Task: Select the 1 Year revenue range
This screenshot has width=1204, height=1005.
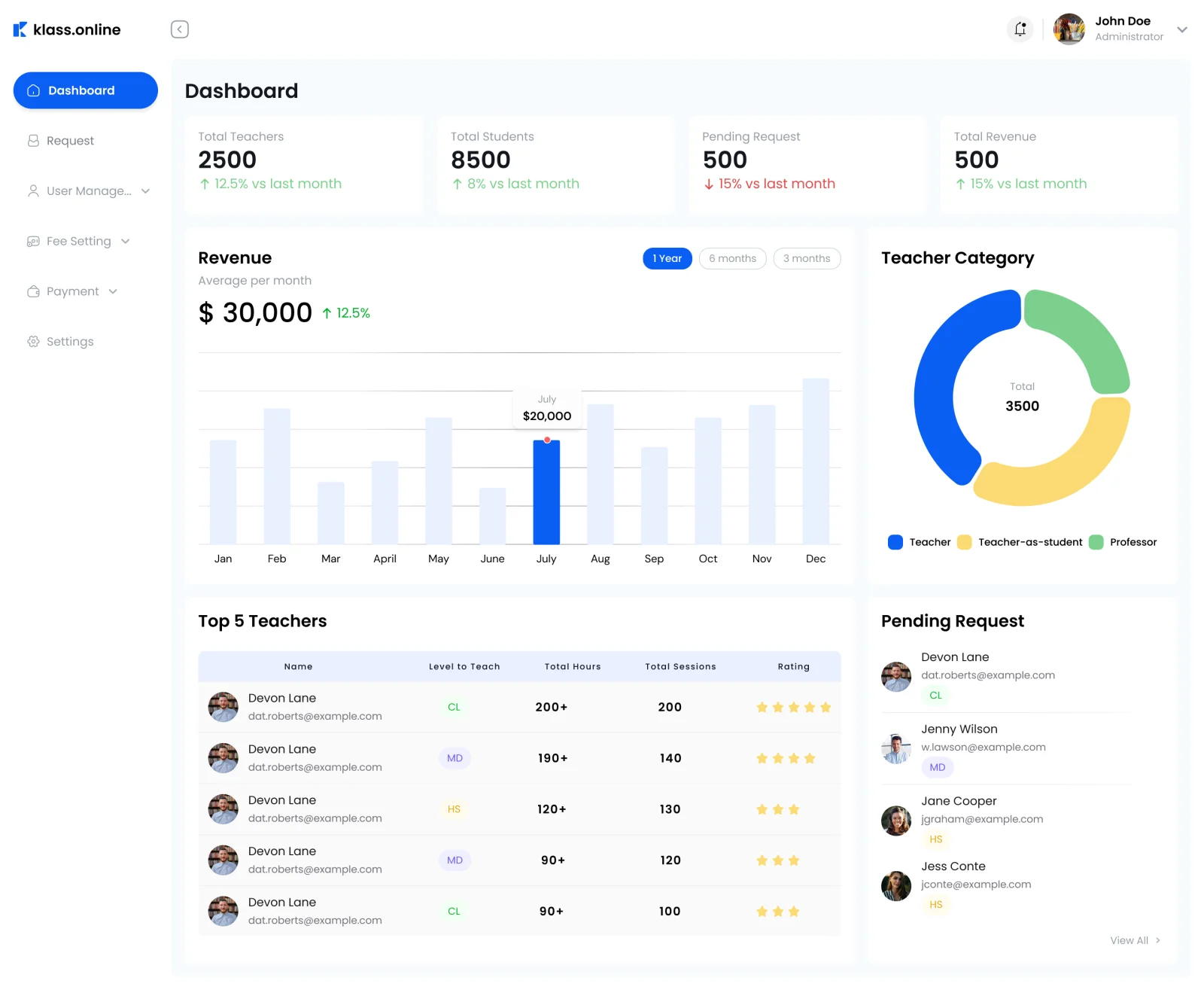Action: 667,258
